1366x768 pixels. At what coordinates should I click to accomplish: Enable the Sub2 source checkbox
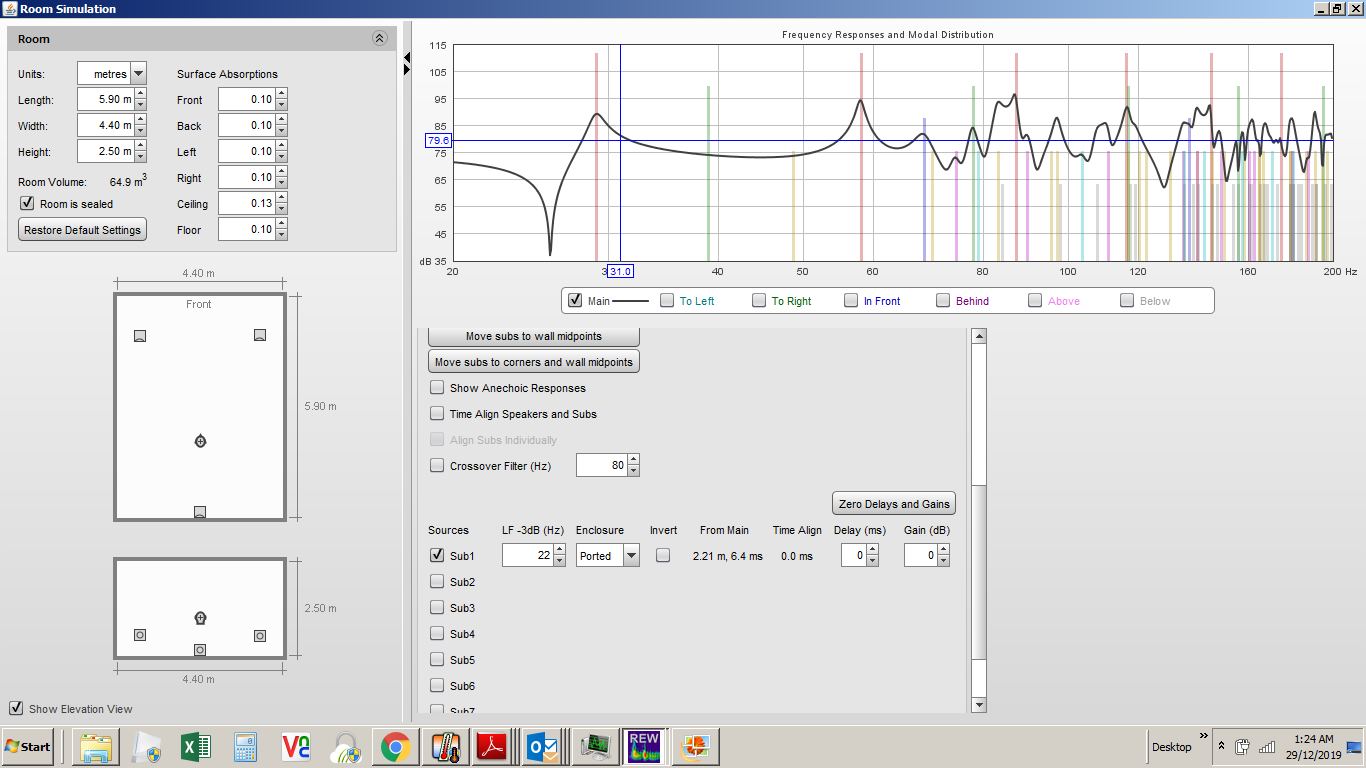pyautogui.click(x=437, y=581)
